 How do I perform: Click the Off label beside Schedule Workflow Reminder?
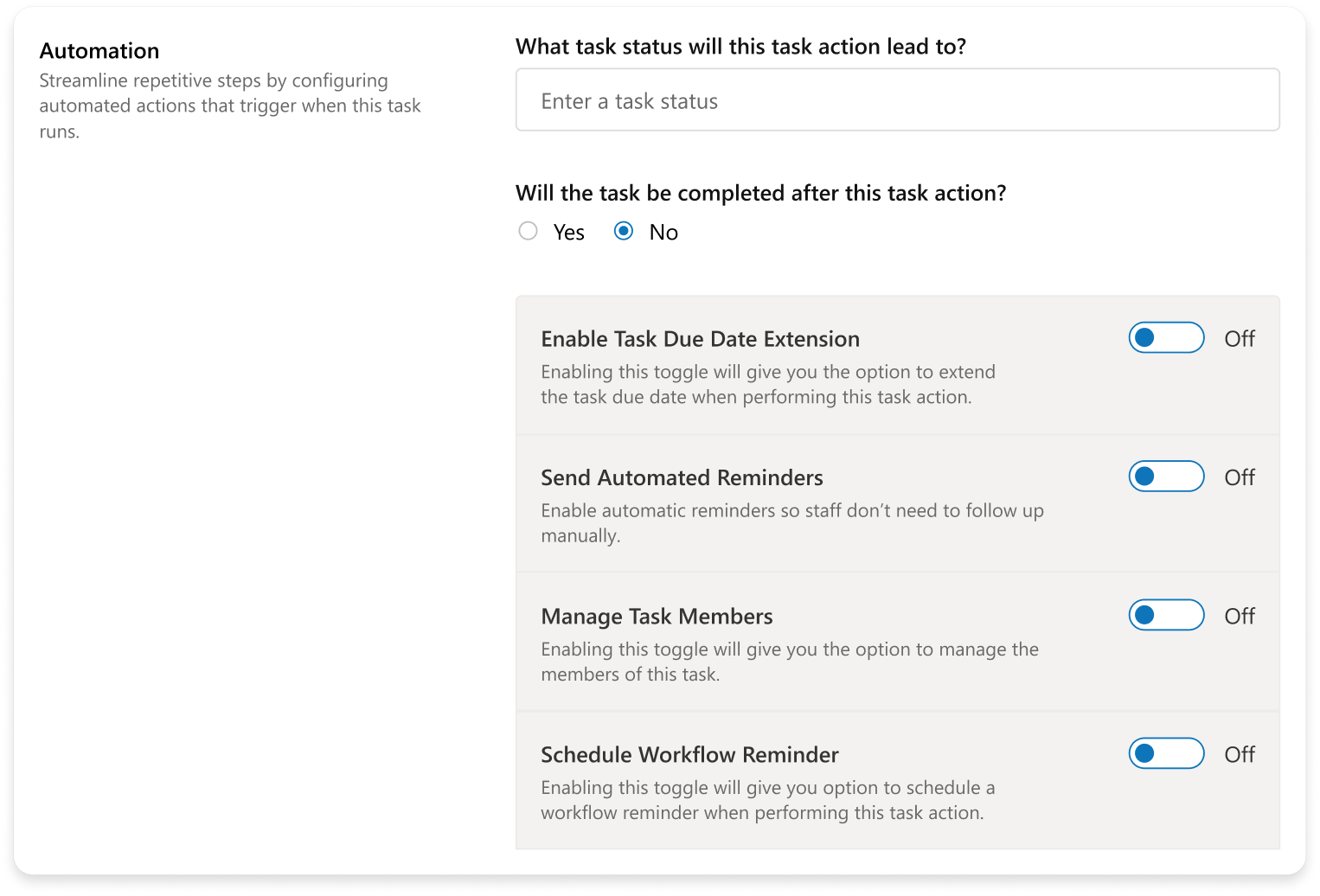coord(1239,754)
